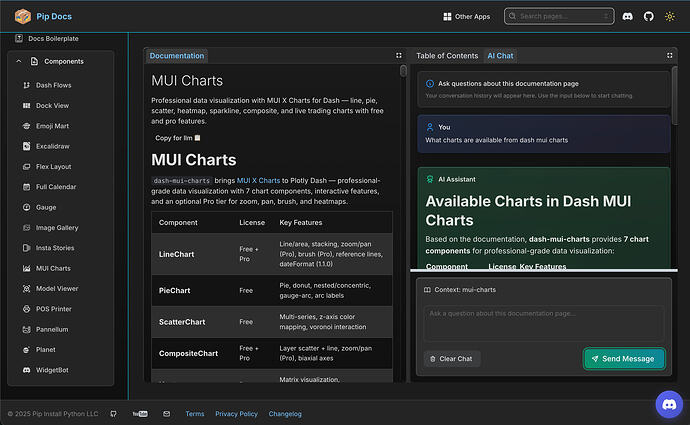The width and height of the screenshot is (690, 425).
Task: Click the Flex Layout icon in sidebar
Action: (26, 166)
